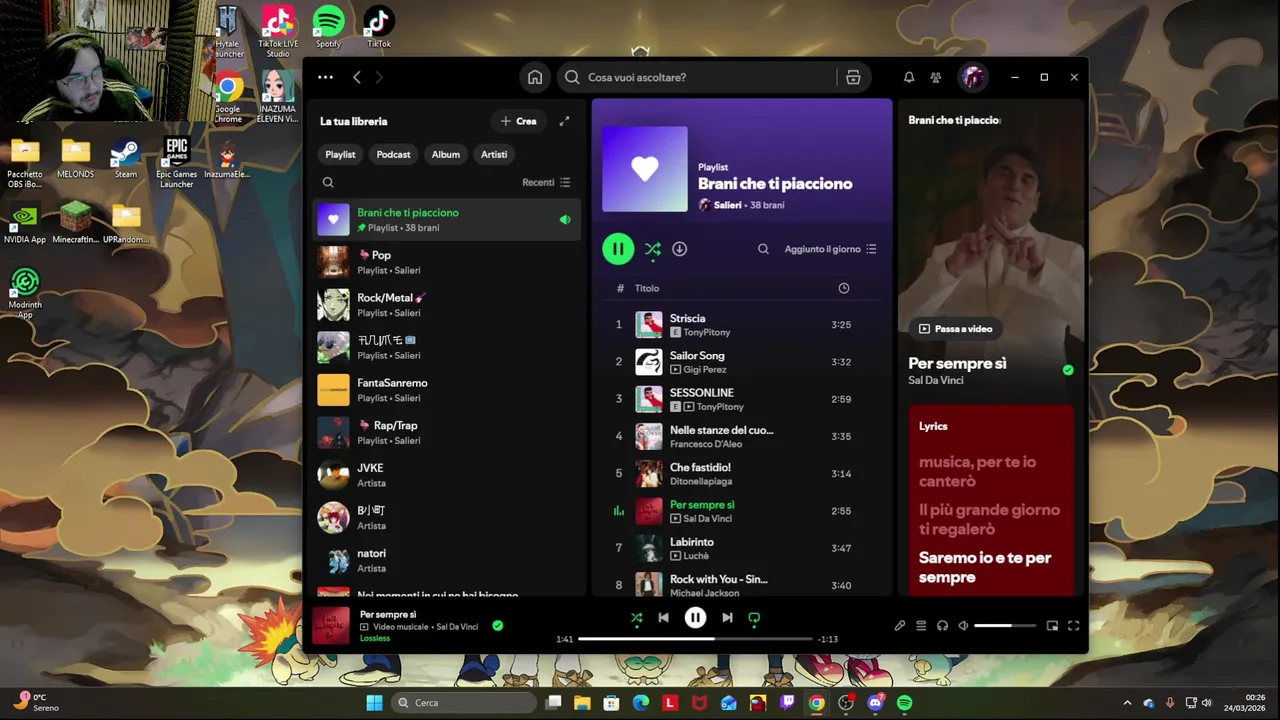This screenshot has width=1280, height=720.
Task: Open Salieri profile link in playlist header
Action: (x=728, y=205)
